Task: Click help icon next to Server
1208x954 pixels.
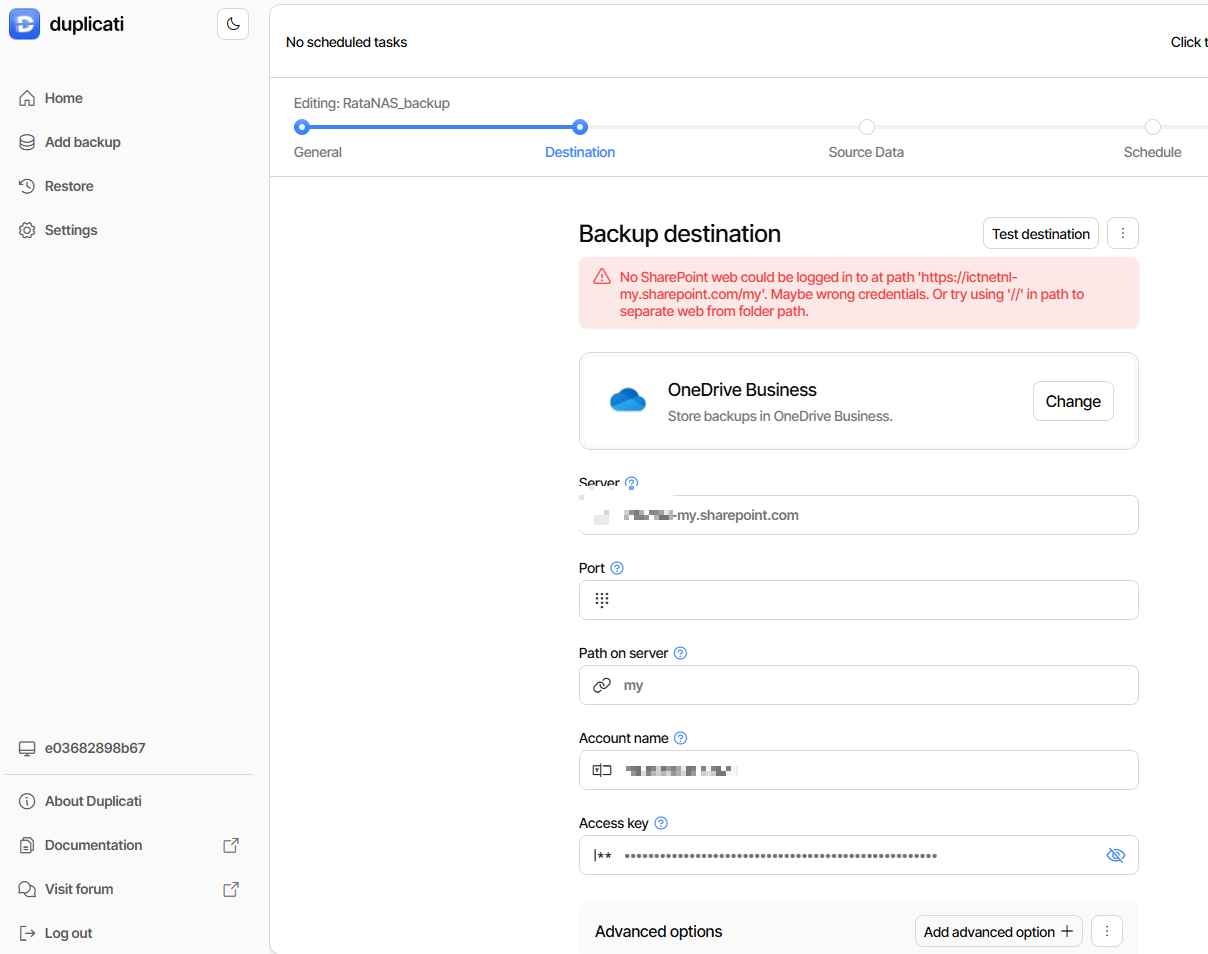Action: click(631, 483)
